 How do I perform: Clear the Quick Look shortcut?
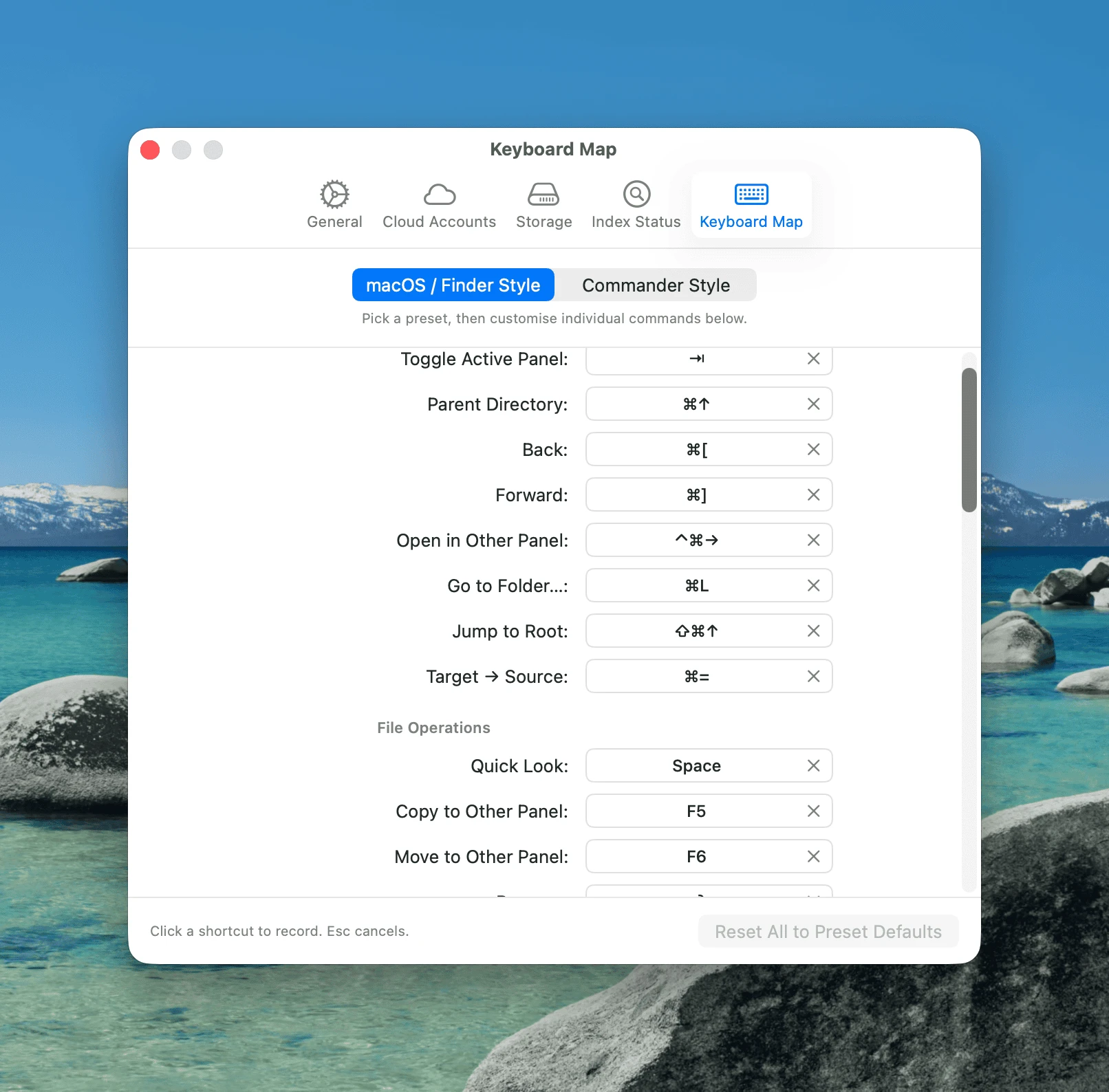tap(813, 765)
